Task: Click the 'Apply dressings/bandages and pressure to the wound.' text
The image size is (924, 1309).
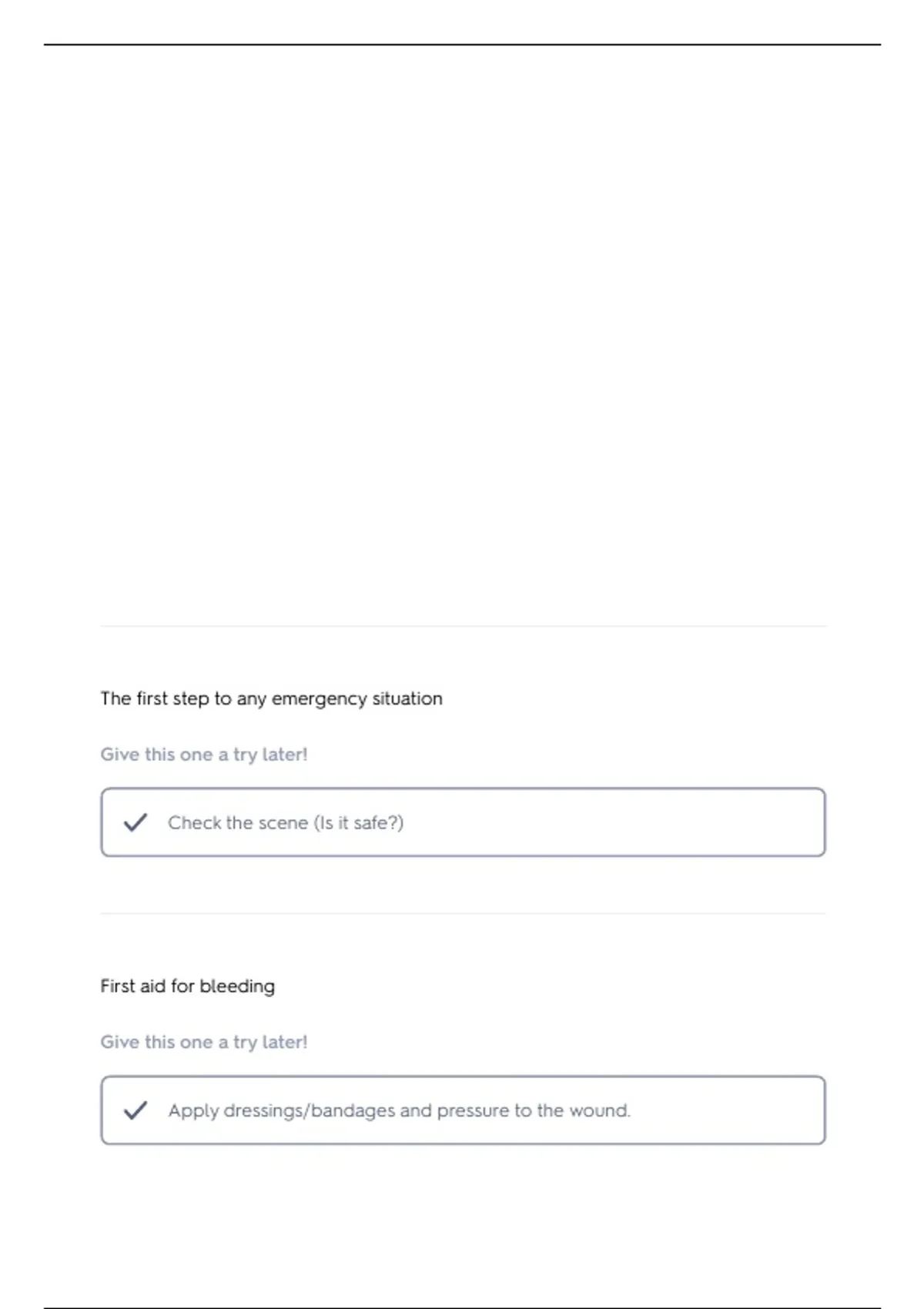Action: pos(399,1111)
